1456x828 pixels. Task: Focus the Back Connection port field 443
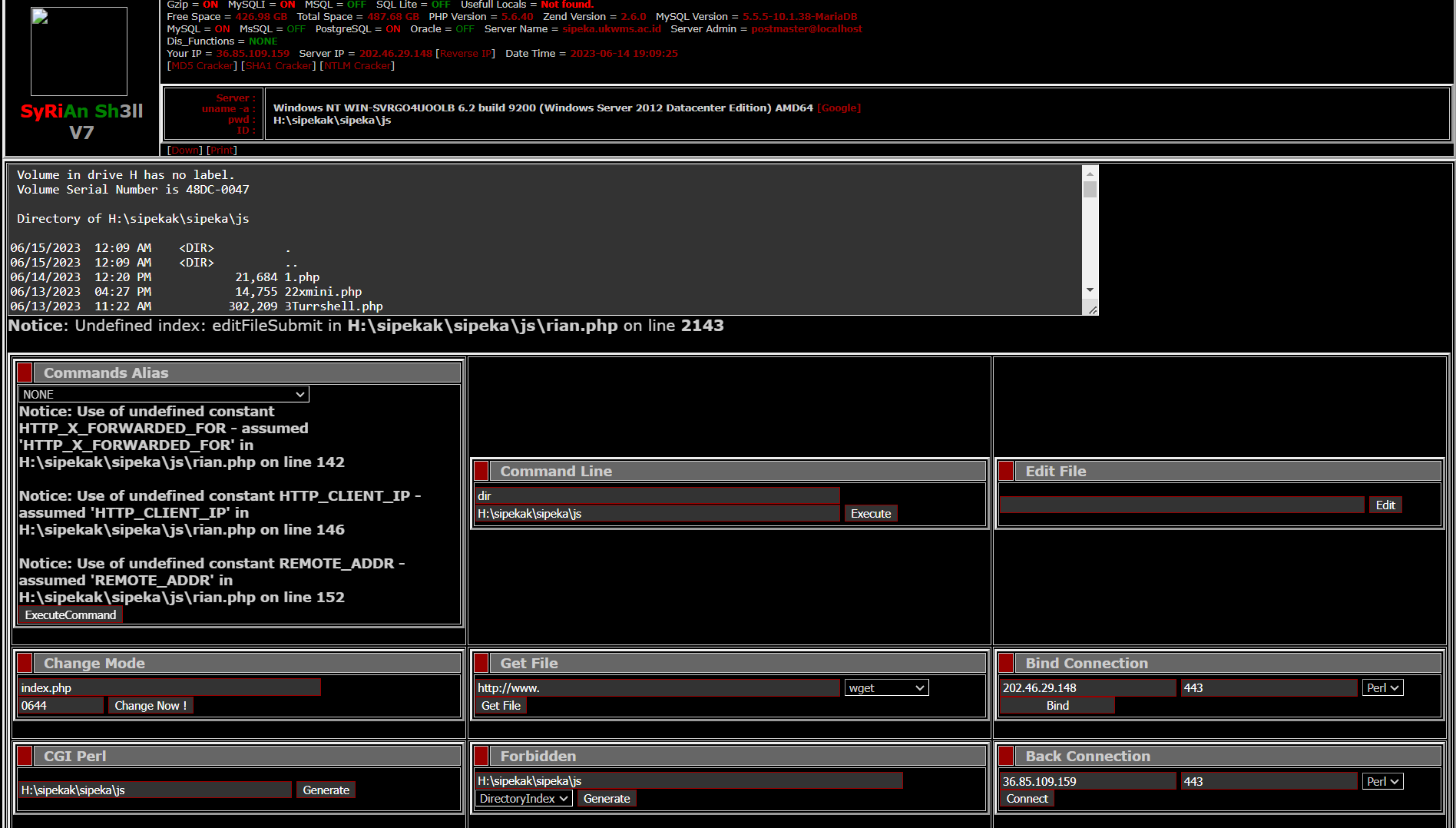pos(1269,782)
